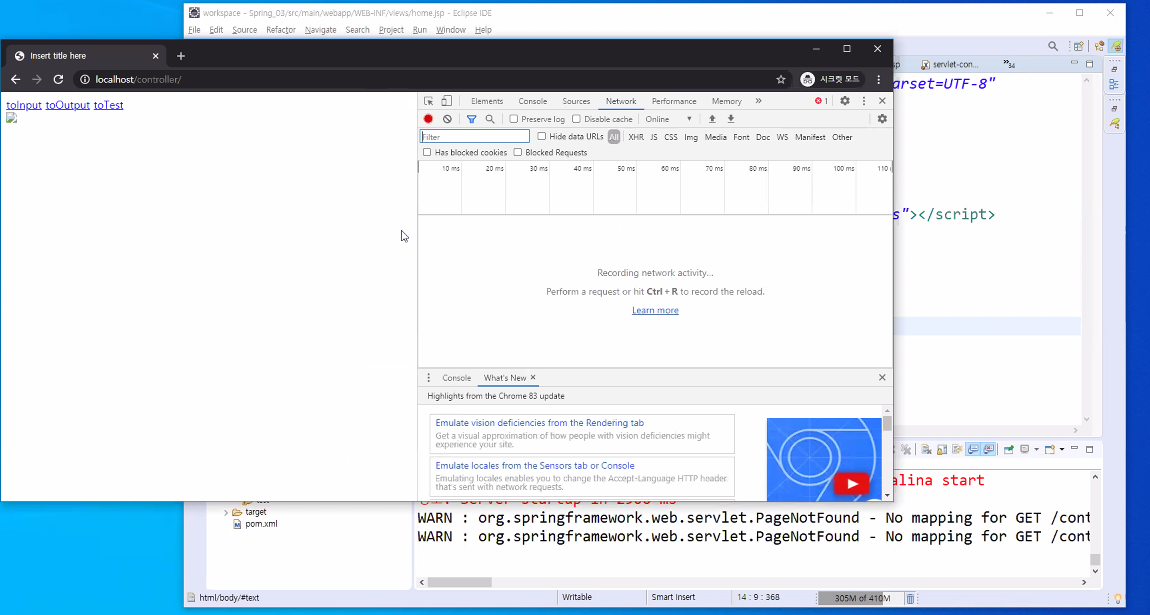Open the Eclipse Navigate menu

point(321,30)
